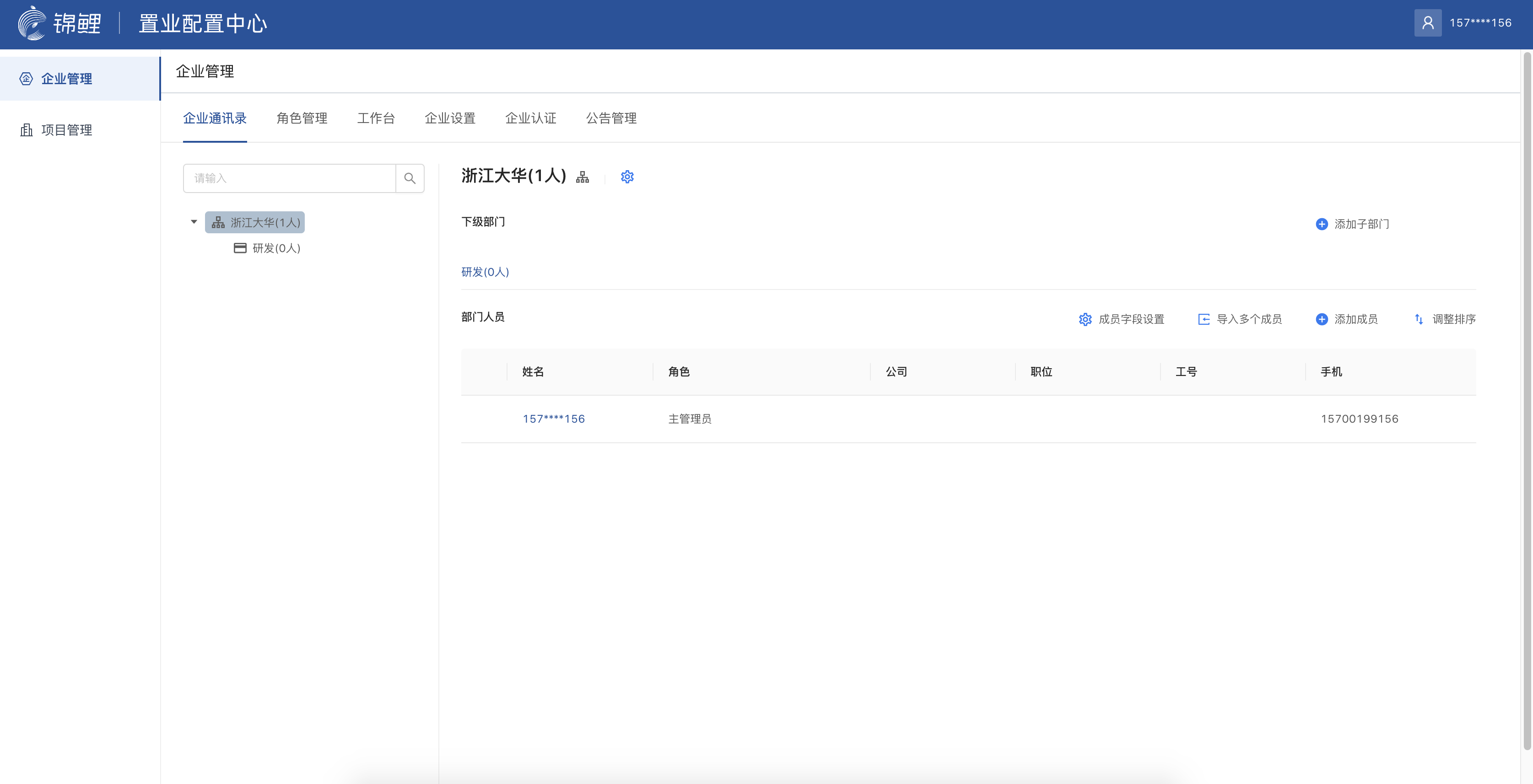
Task: Open department settings gear icon beside heading
Action: point(627,177)
